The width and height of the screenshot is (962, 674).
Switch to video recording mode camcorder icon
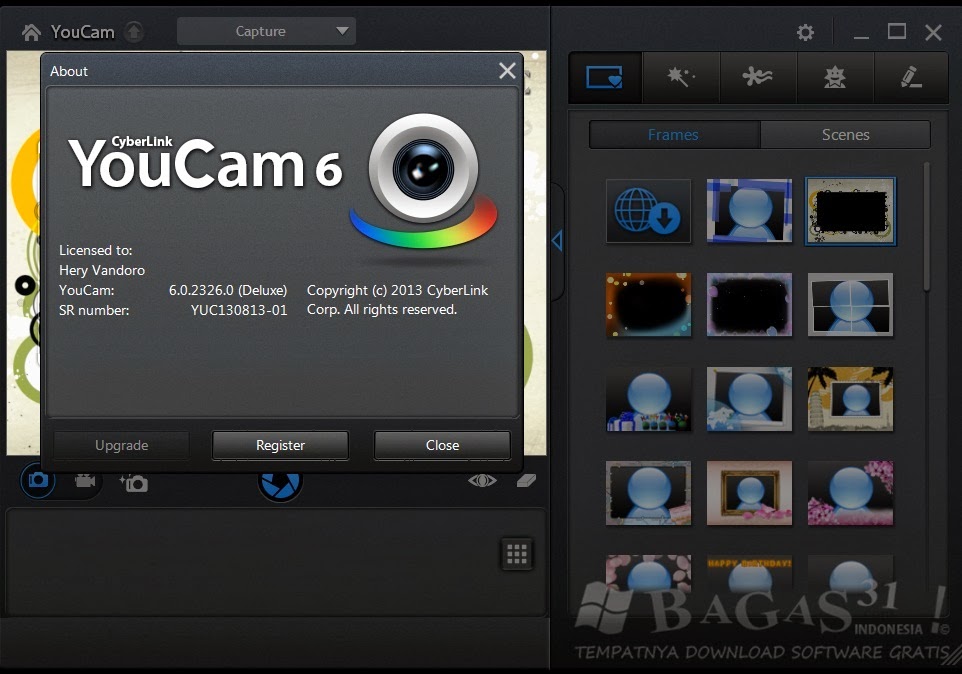pos(85,481)
